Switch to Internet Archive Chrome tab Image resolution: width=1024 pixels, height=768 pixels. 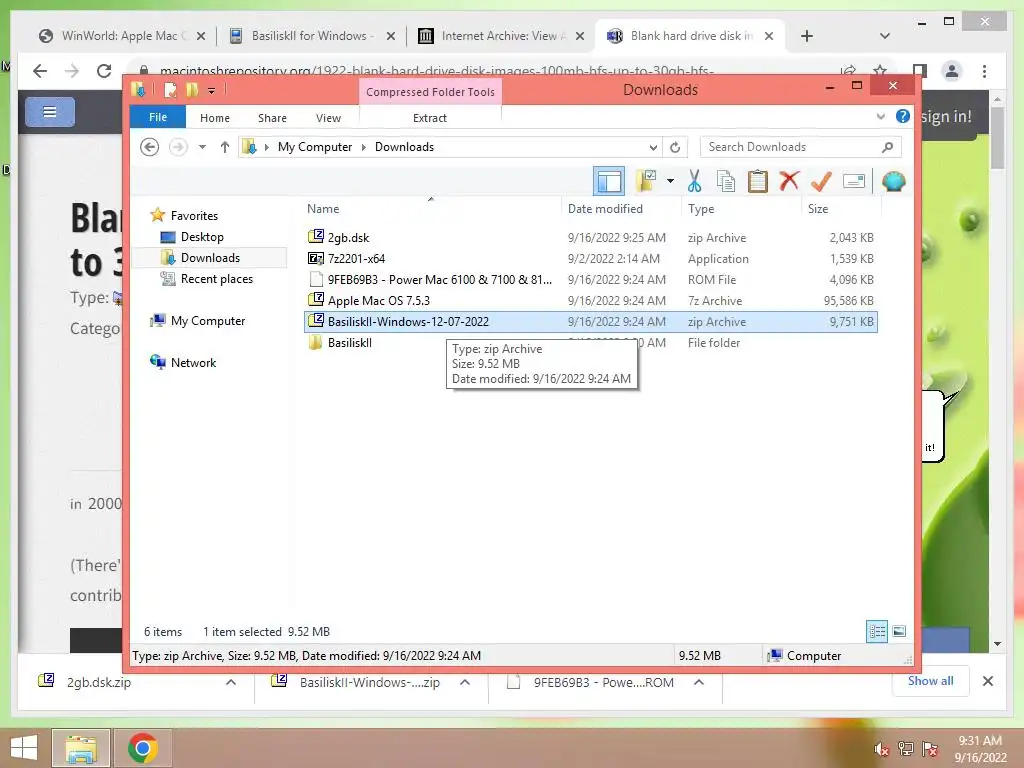[x=502, y=36]
